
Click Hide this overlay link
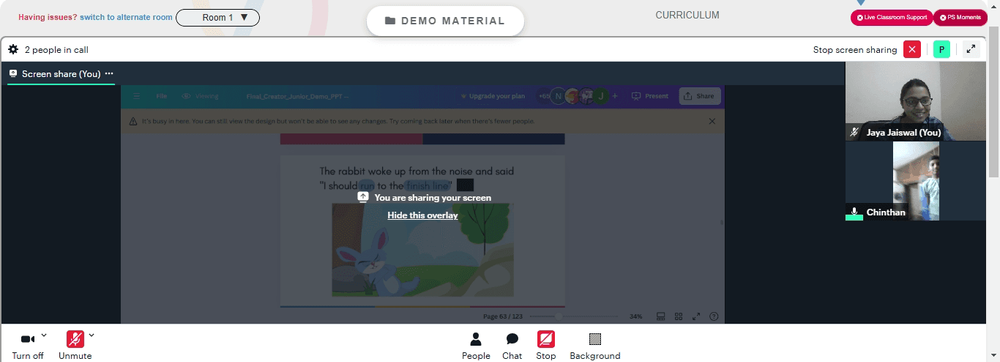click(423, 215)
